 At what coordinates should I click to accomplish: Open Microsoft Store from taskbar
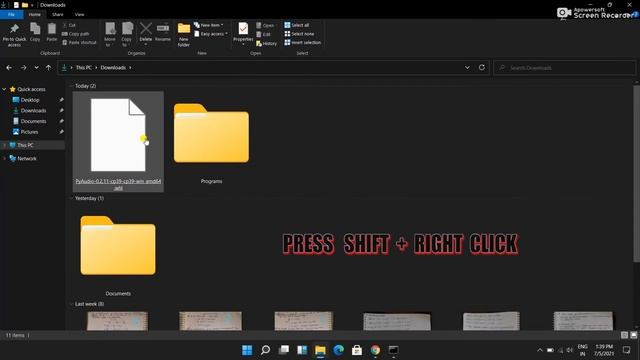point(357,350)
